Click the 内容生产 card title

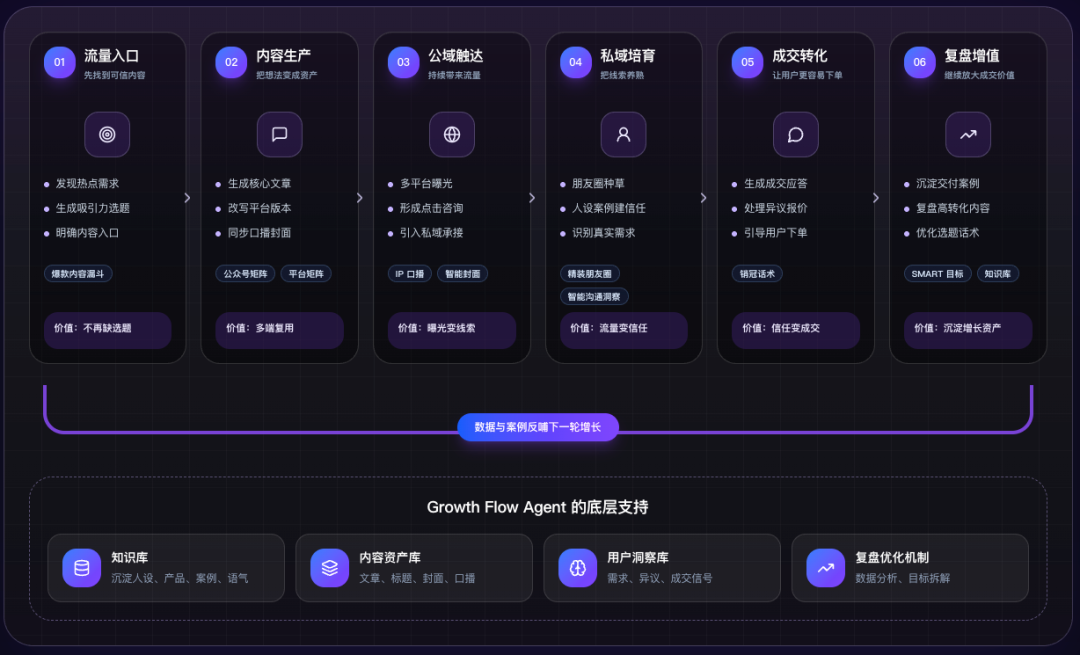[284, 56]
